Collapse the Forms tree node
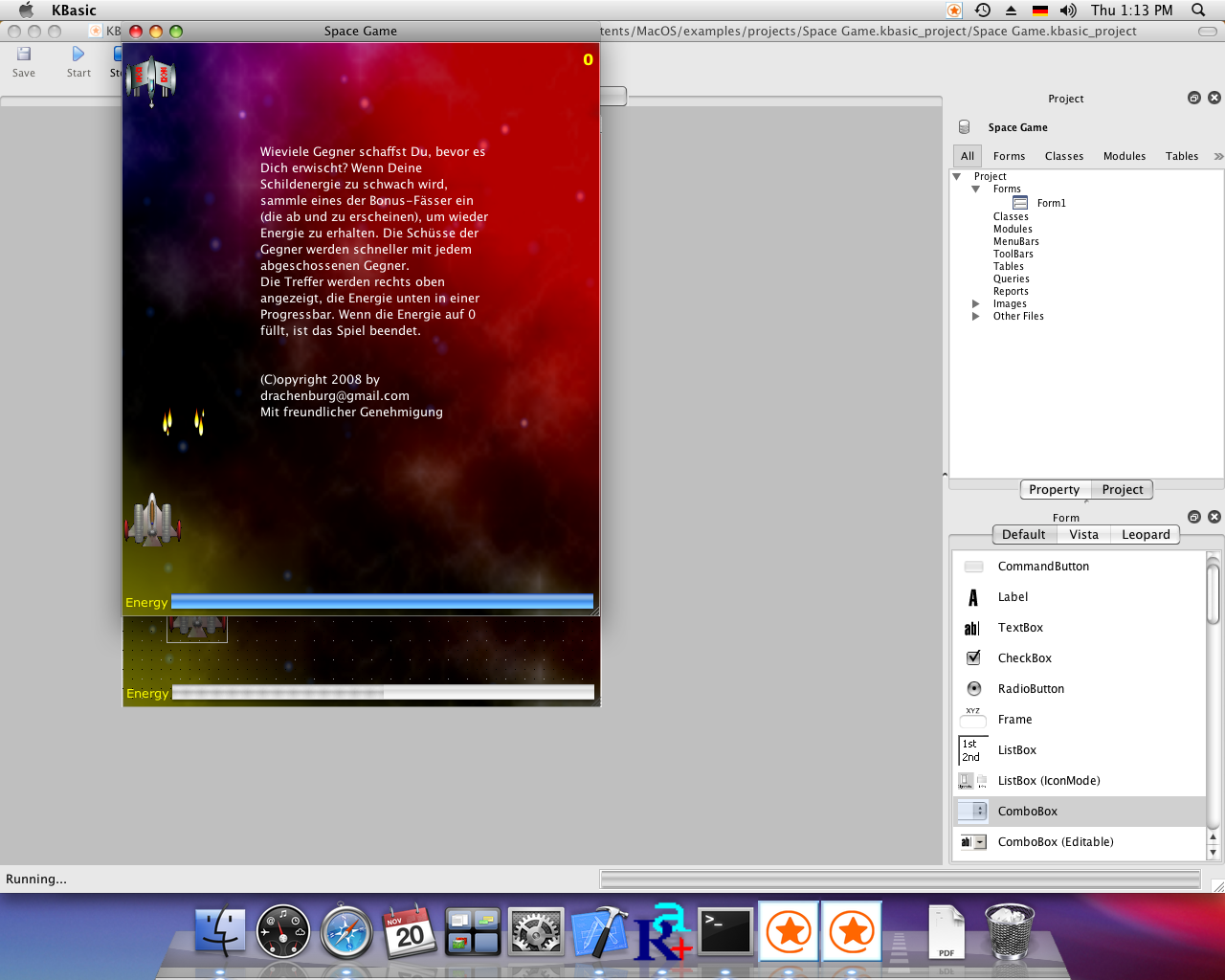The width and height of the screenshot is (1225, 980). [976, 189]
